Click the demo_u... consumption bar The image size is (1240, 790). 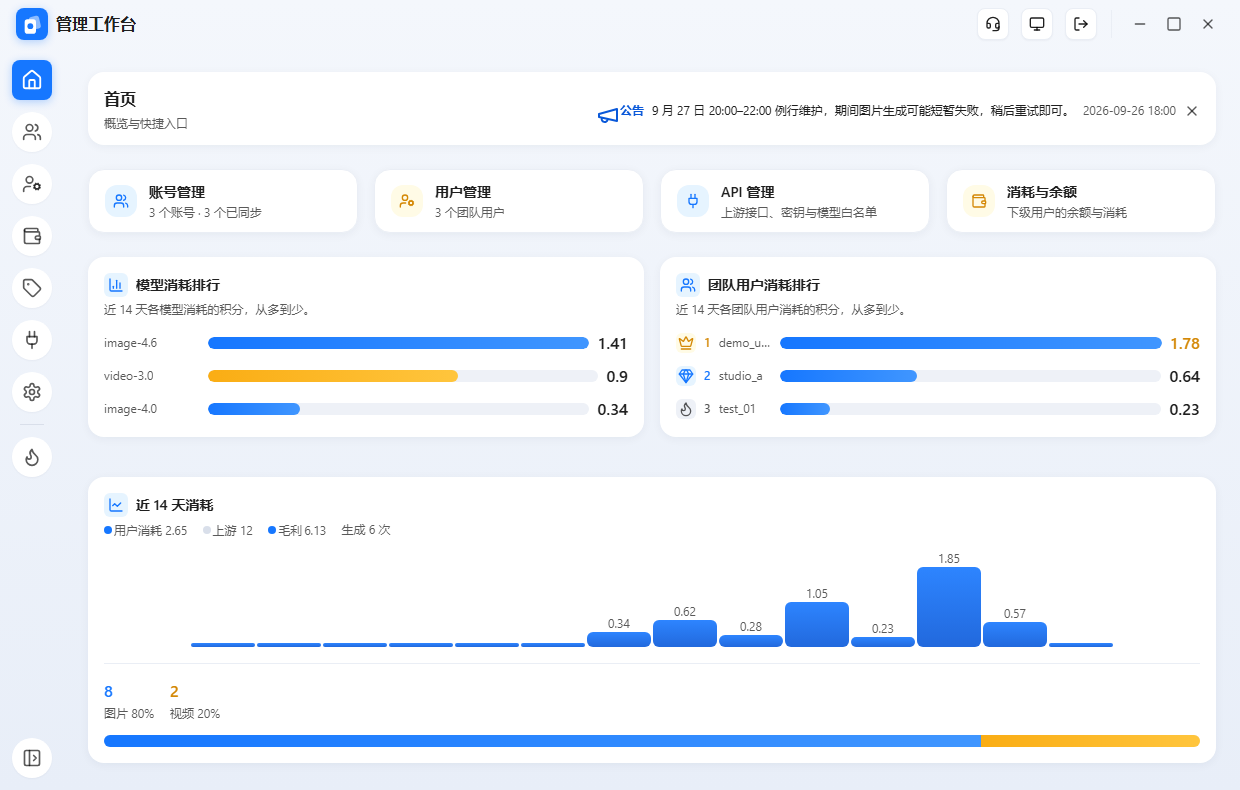970,343
